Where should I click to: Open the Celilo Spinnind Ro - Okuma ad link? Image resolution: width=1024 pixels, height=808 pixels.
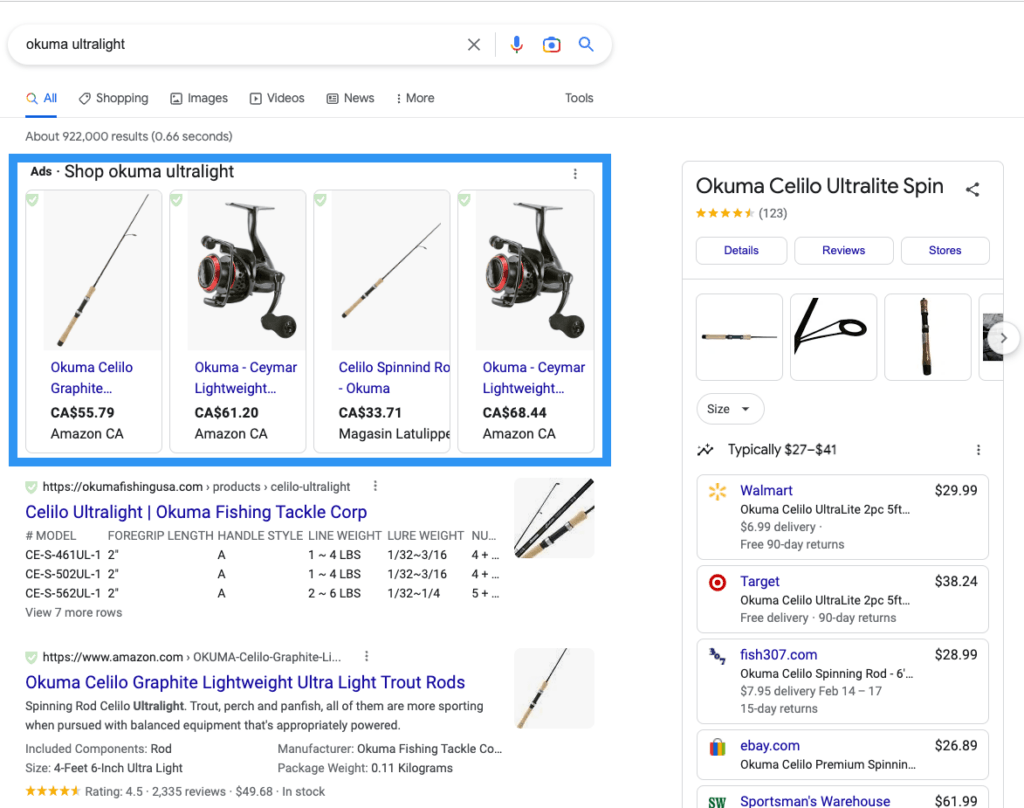394,378
